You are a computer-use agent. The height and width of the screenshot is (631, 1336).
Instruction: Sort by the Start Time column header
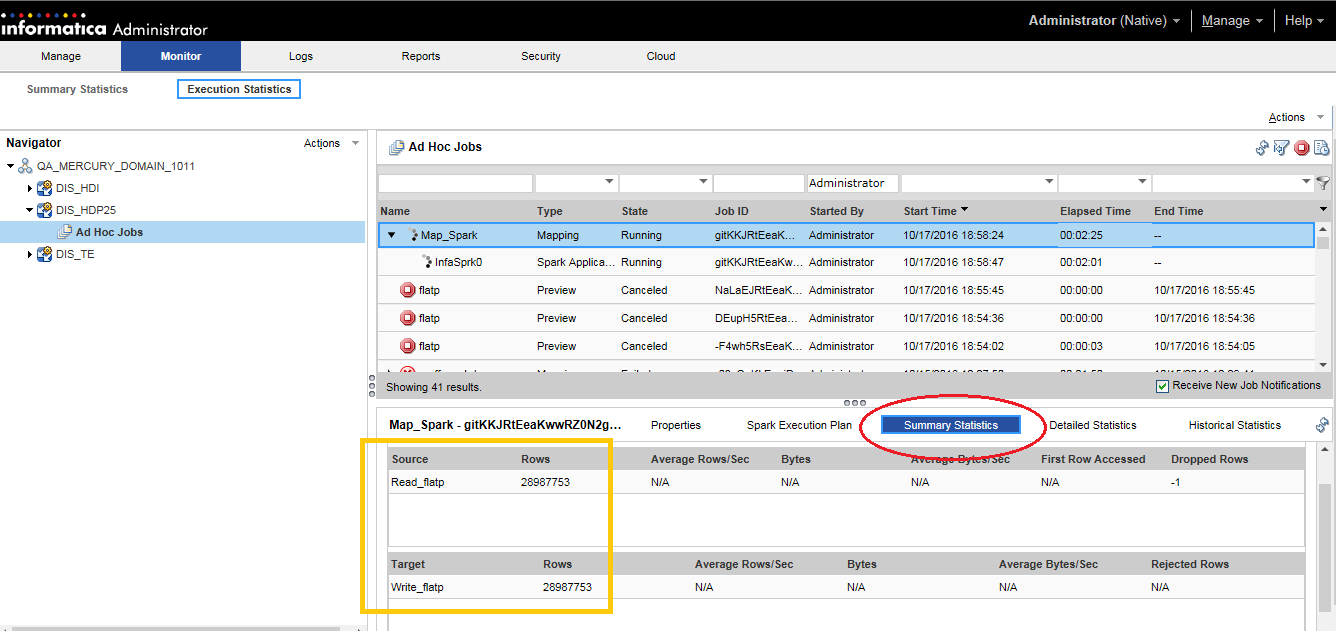point(930,211)
